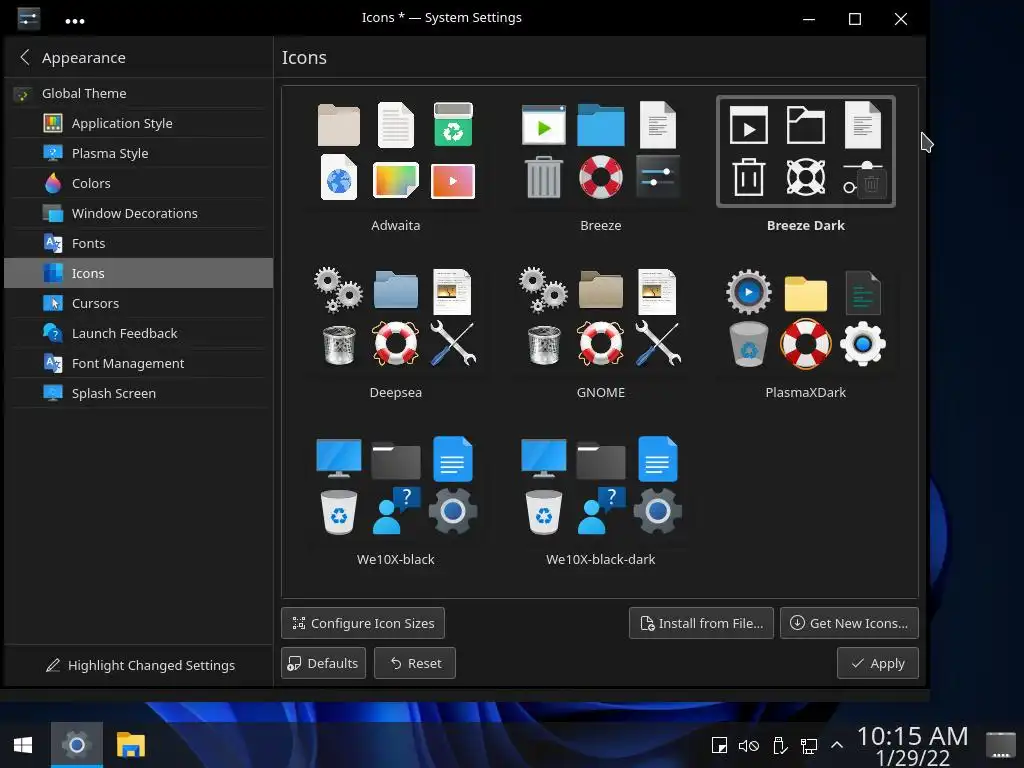
Task: Restore the Defaults
Action: pos(323,663)
